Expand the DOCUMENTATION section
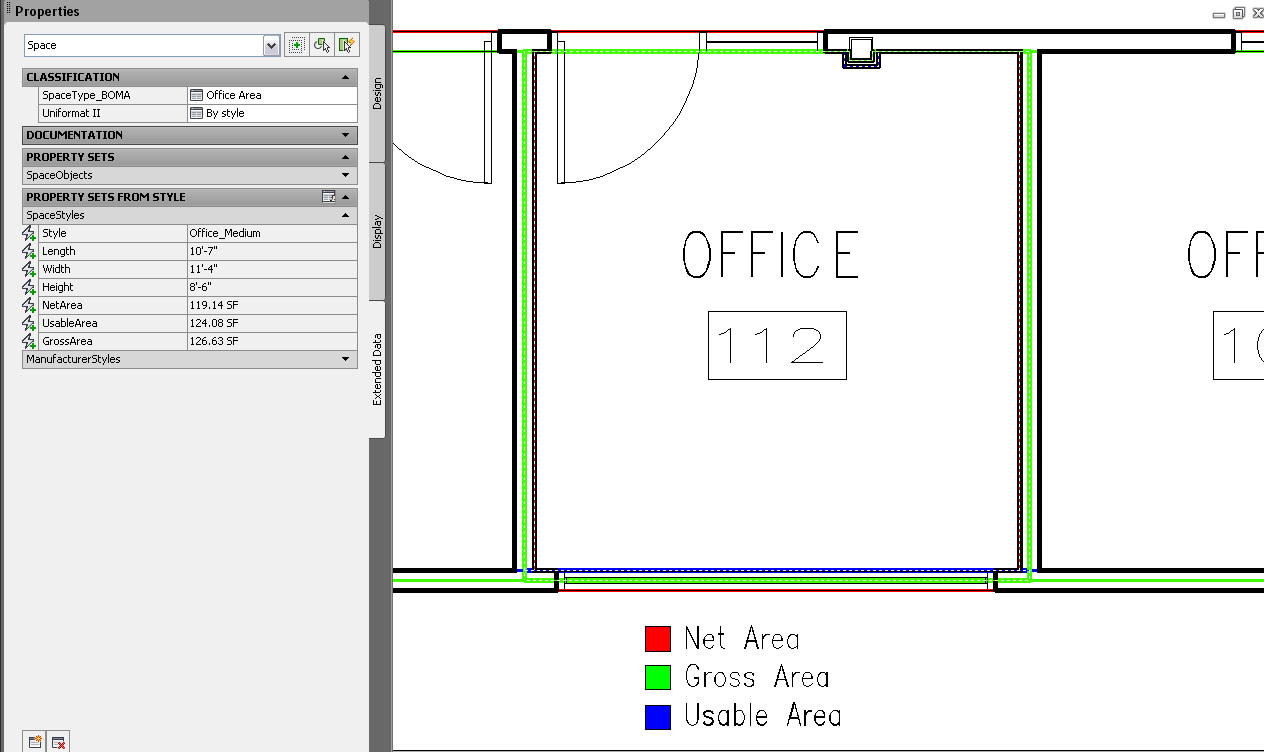 point(345,135)
